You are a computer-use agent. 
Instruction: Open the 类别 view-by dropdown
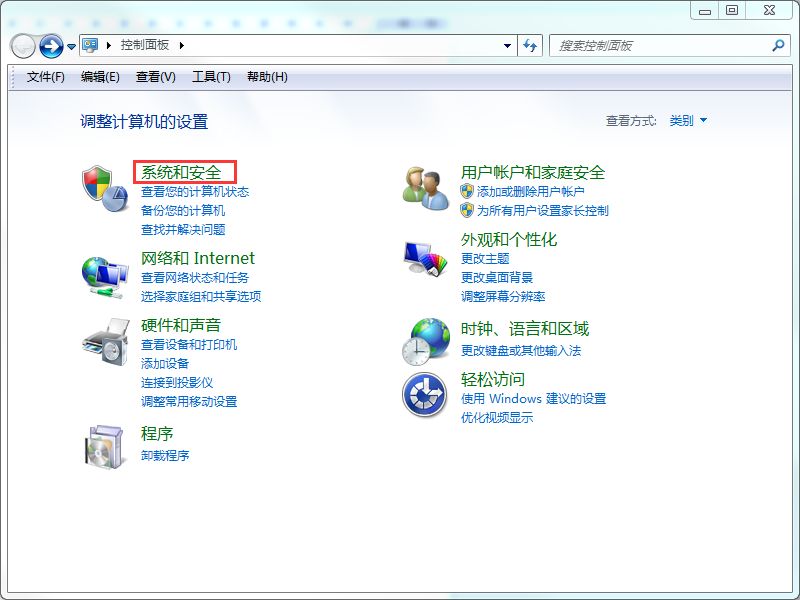pos(688,121)
